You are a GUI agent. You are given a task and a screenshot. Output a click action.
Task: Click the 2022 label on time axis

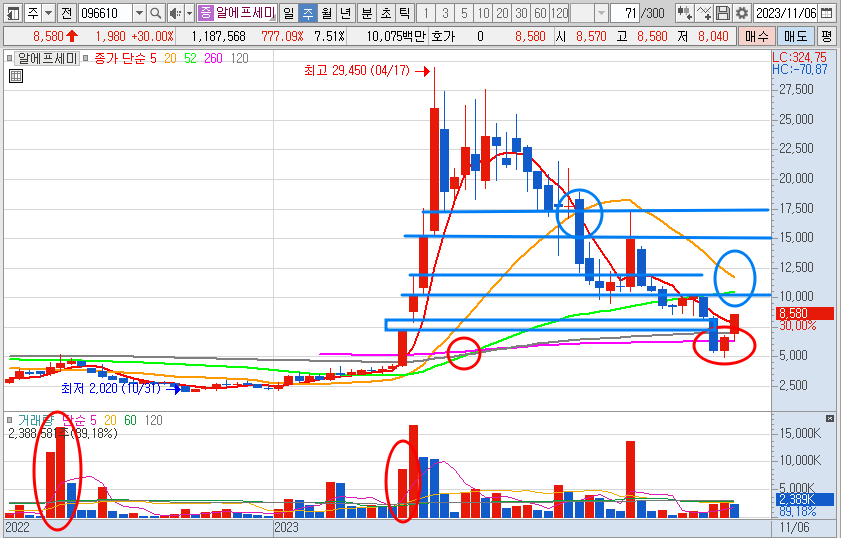[x=17, y=527]
